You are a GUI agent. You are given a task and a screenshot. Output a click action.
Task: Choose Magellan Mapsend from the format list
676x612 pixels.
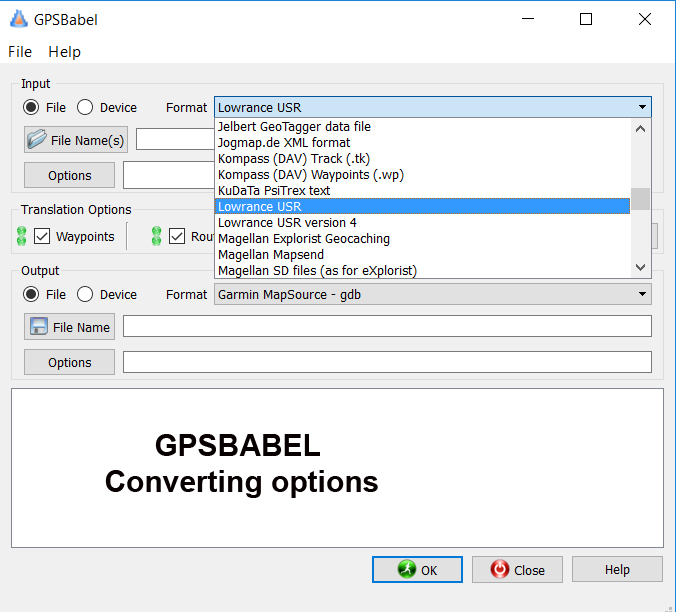(x=271, y=255)
